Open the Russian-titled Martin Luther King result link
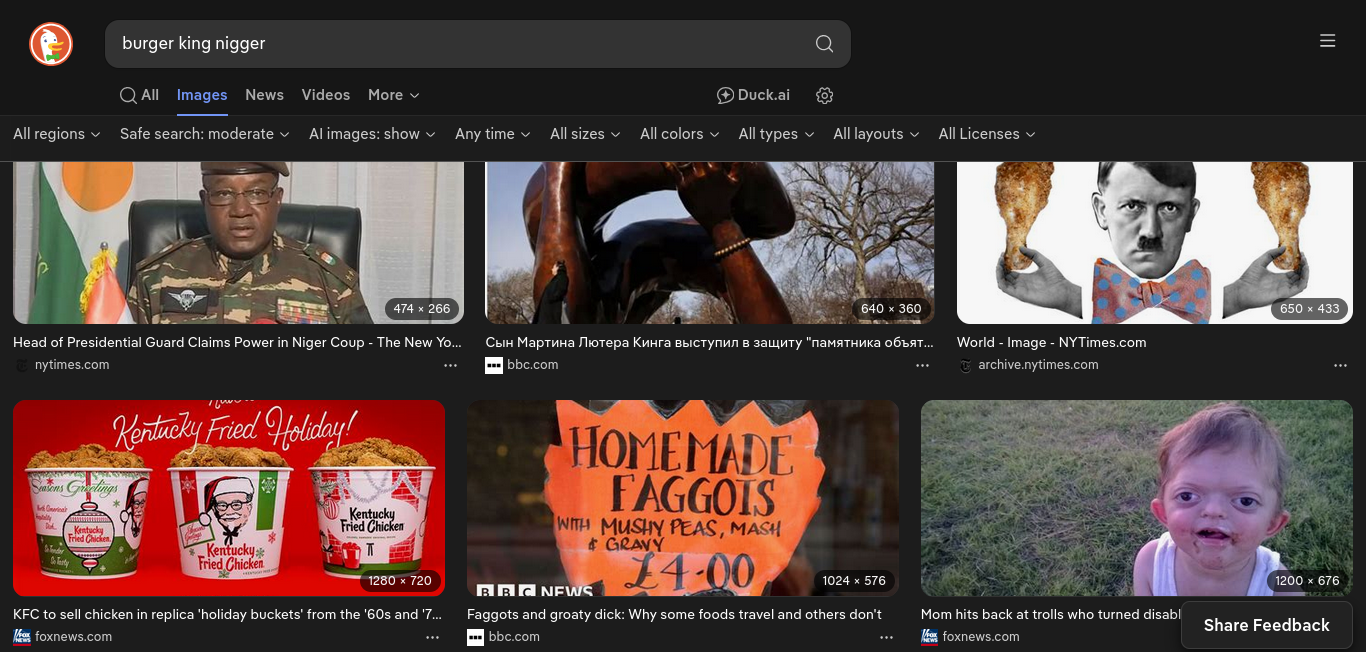The width and height of the screenshot is (1366, 652). [709, 342]
